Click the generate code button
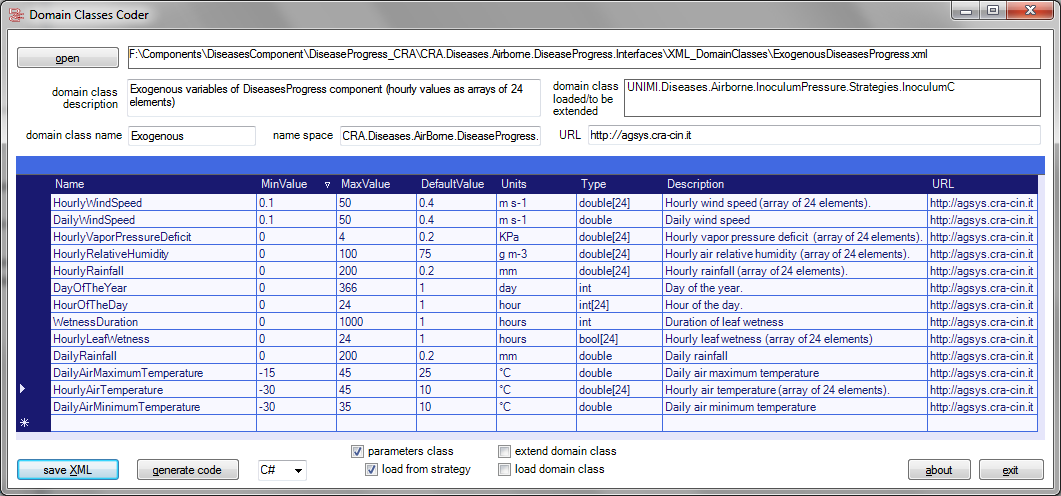Image resolution: width=1061 pixels, height=496 pixels. click(188, 470)
